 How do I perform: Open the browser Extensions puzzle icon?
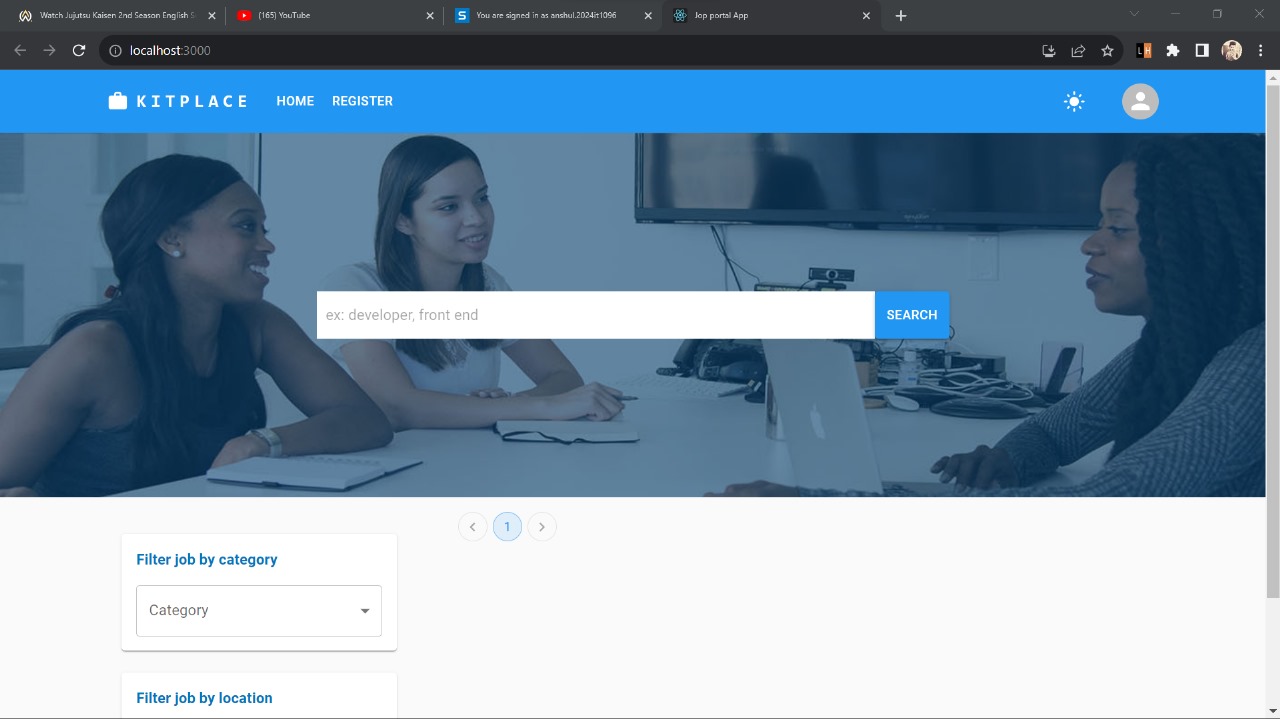[x=1173, y=51]
